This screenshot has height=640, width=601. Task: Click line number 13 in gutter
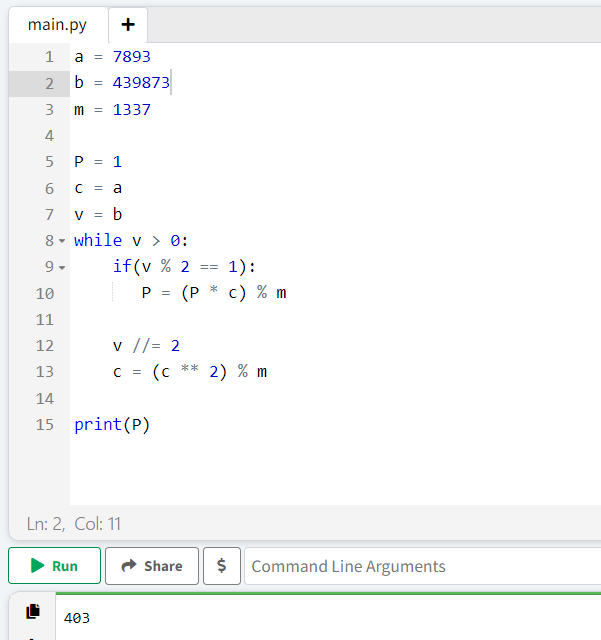[x=45, y=372]
